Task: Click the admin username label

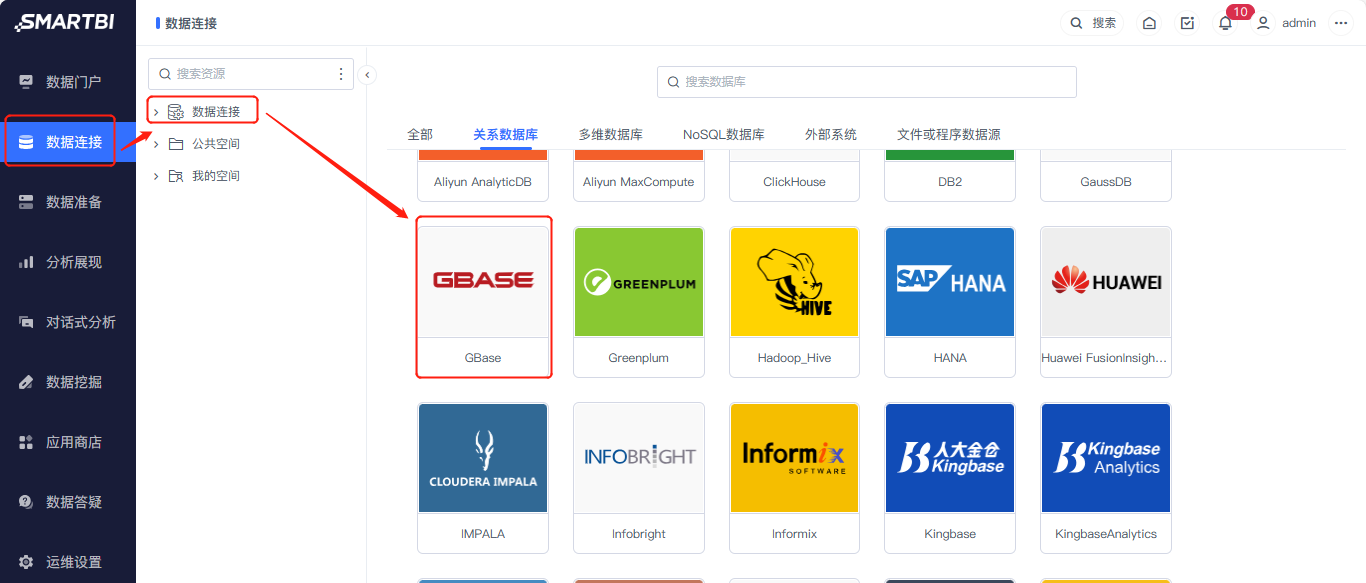Action: [x=1299, y=23]
